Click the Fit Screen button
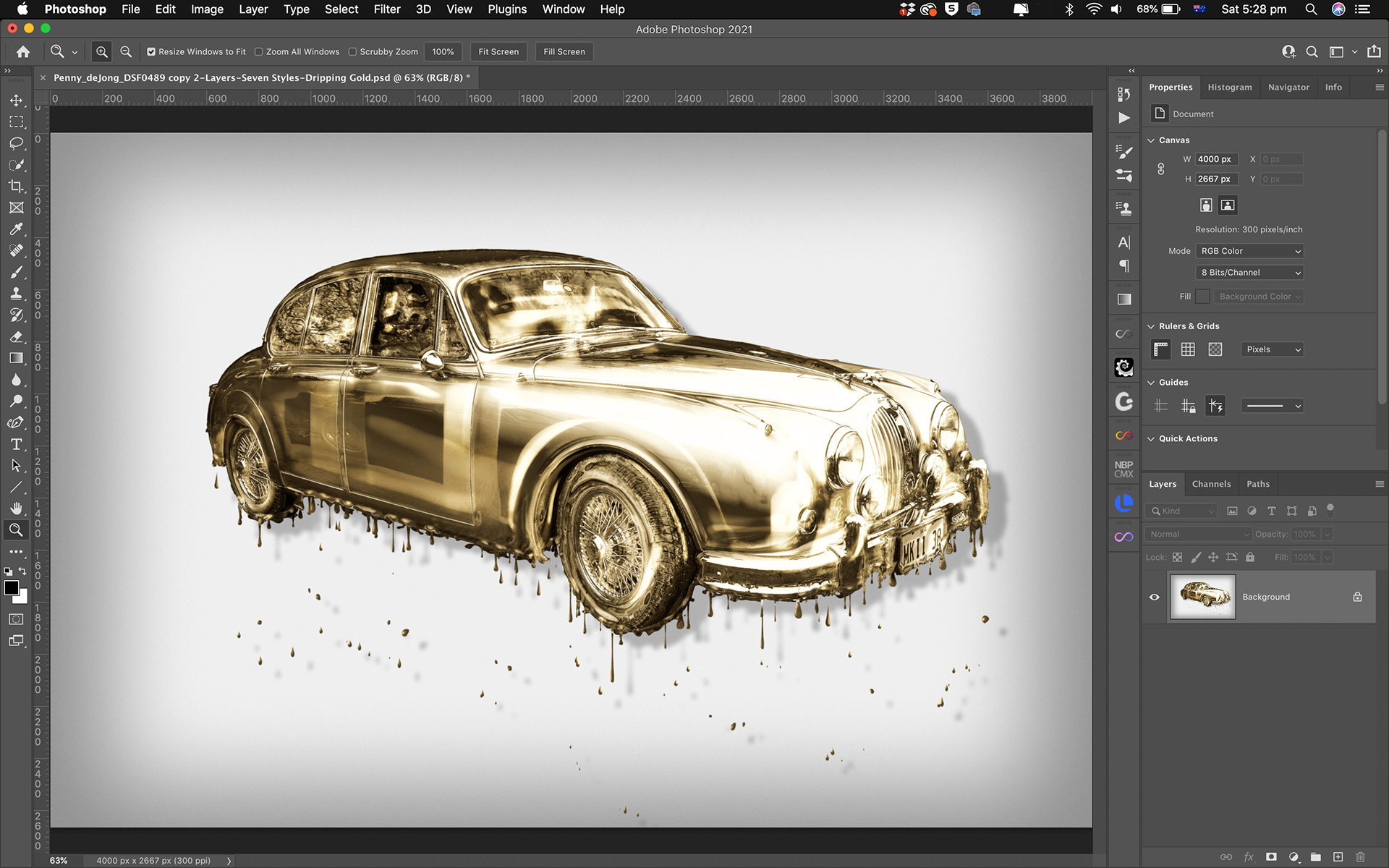This screenshot has width=1389, height=868. tap(498, 52)
